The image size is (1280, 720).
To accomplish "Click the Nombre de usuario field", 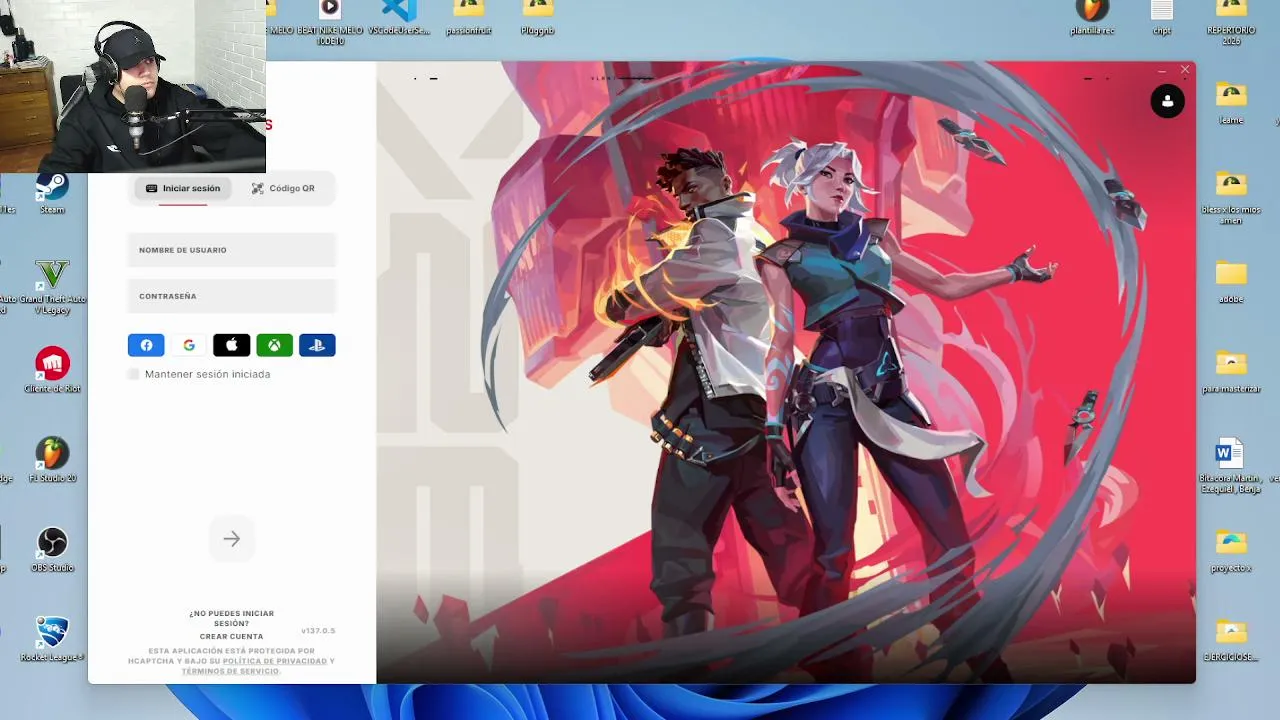I will (x=232, y=250).
